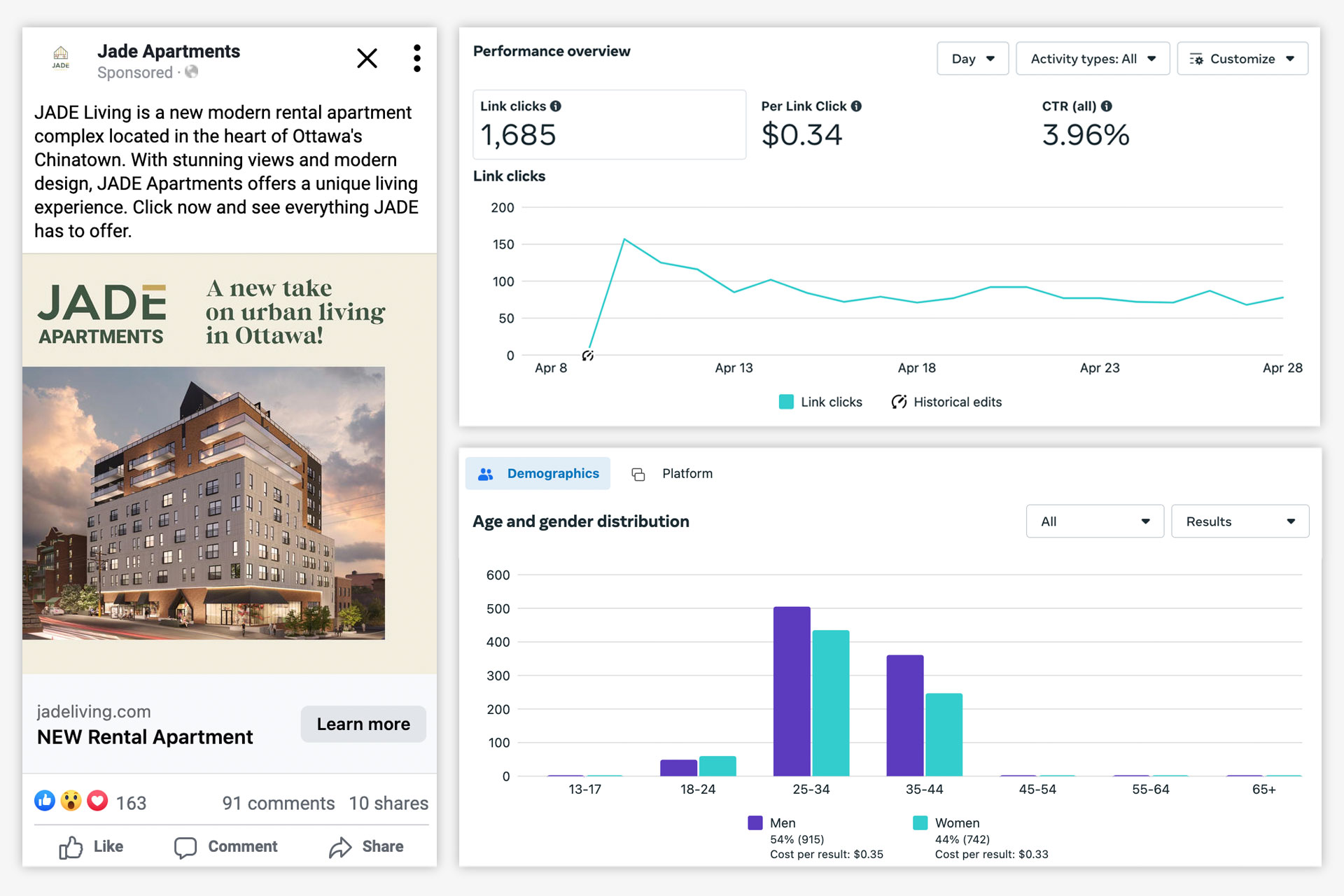Toggle the Historical edits legend item
Viewport: 1344px width, 896px height.
[x=947, y=402]
